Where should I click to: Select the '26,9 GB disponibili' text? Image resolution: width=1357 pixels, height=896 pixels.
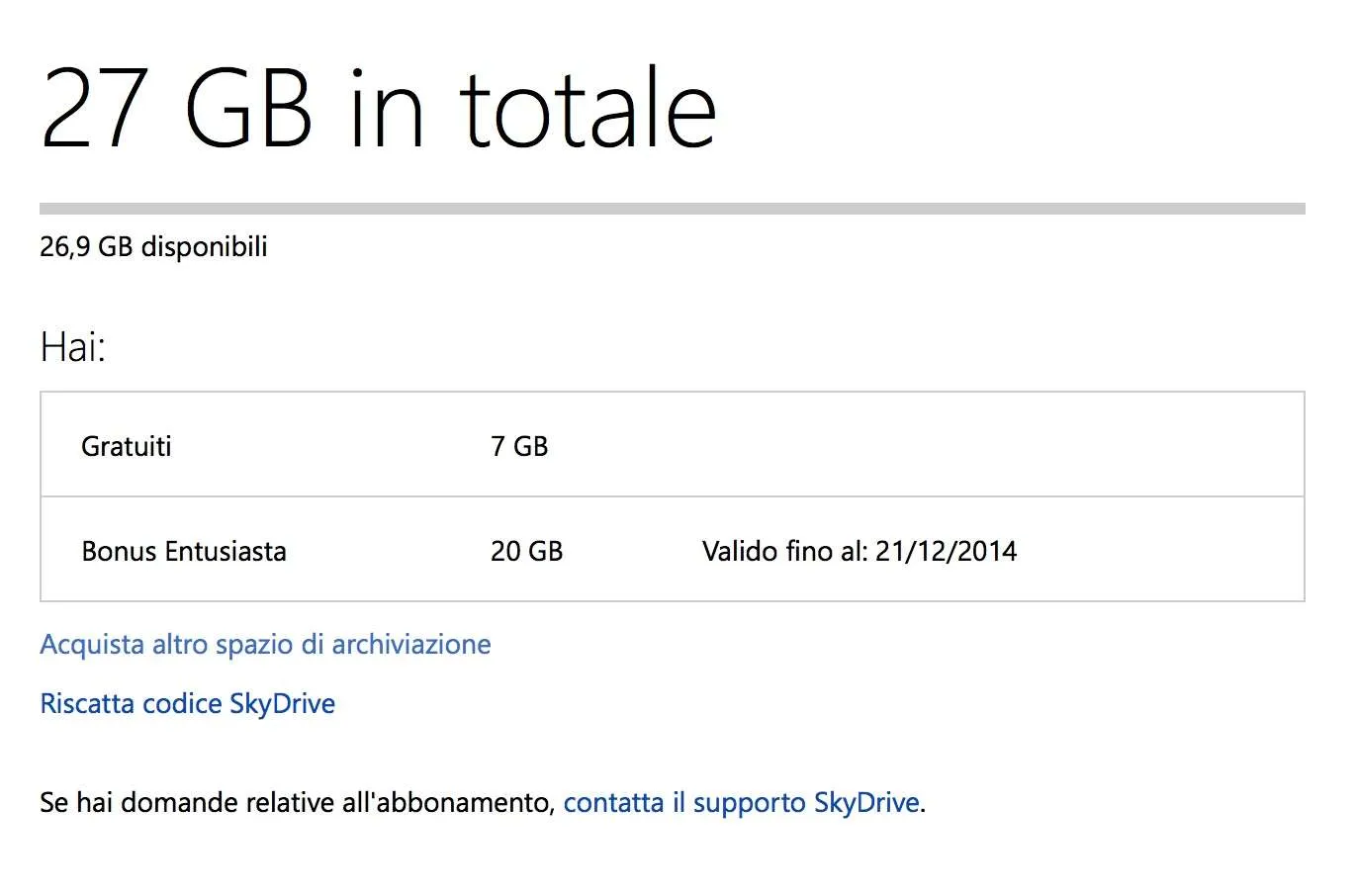[x=153, y=247]
